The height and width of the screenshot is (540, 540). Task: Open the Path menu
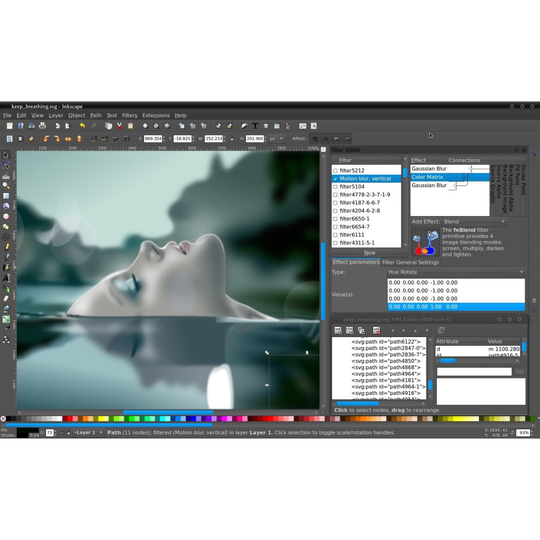click(96, 115)
